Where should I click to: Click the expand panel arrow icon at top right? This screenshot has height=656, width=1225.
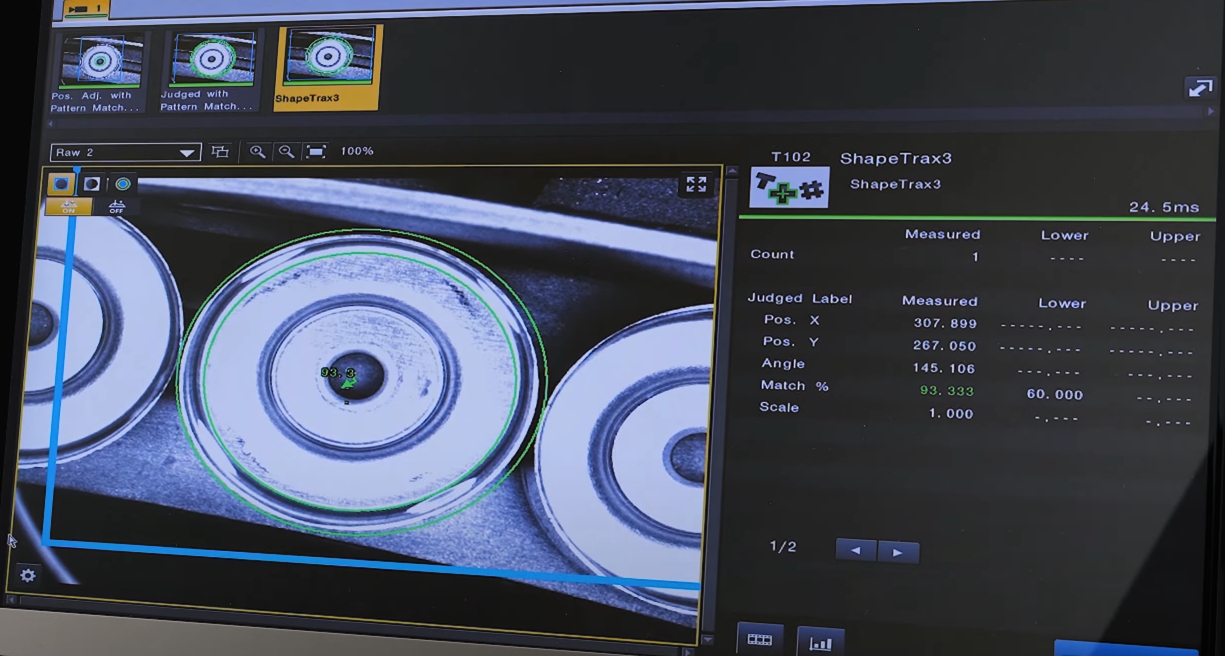point(1199,88)
